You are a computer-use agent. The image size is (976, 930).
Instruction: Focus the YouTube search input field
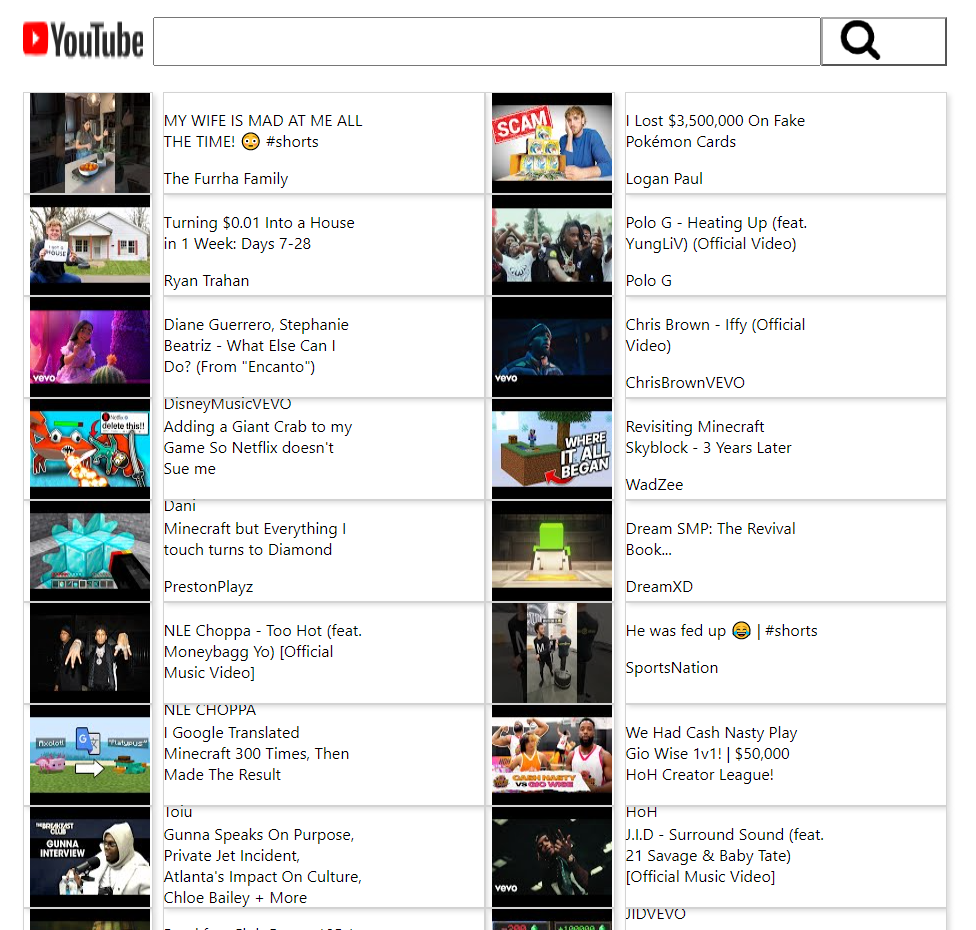487,41
